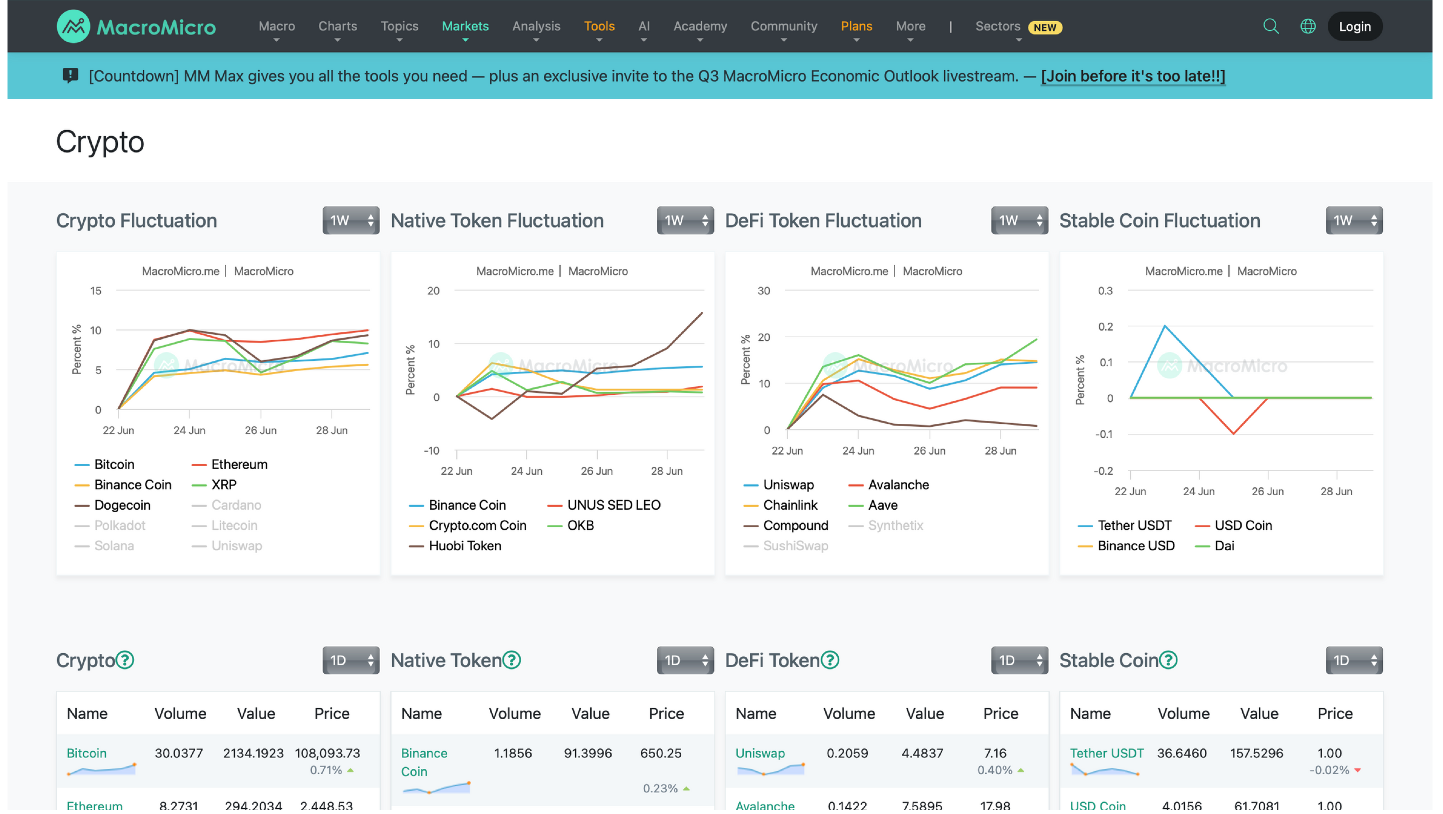
Task: Toggle USD Coin series in Stable Coin legend
Action: pos(1232,526)
